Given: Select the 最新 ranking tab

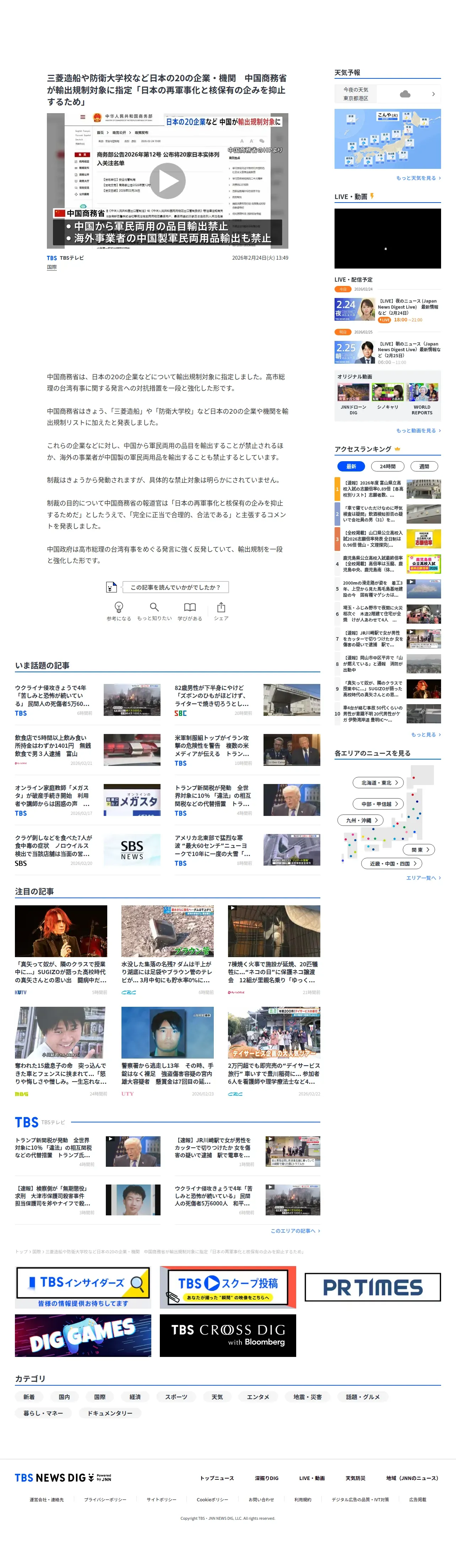Looking at the screenshot, I should coord(351,466).
